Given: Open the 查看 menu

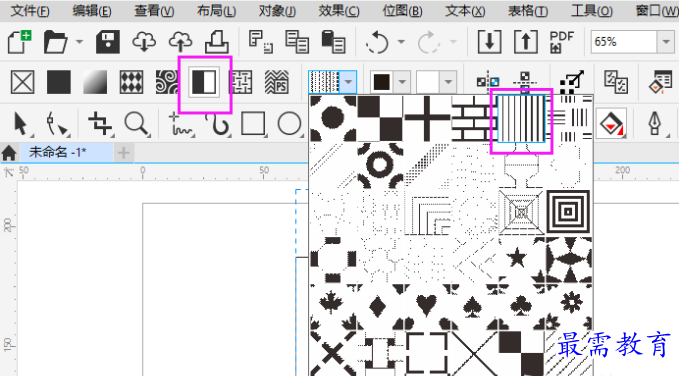Looking at the screenshot, I should tap(154, 10).
